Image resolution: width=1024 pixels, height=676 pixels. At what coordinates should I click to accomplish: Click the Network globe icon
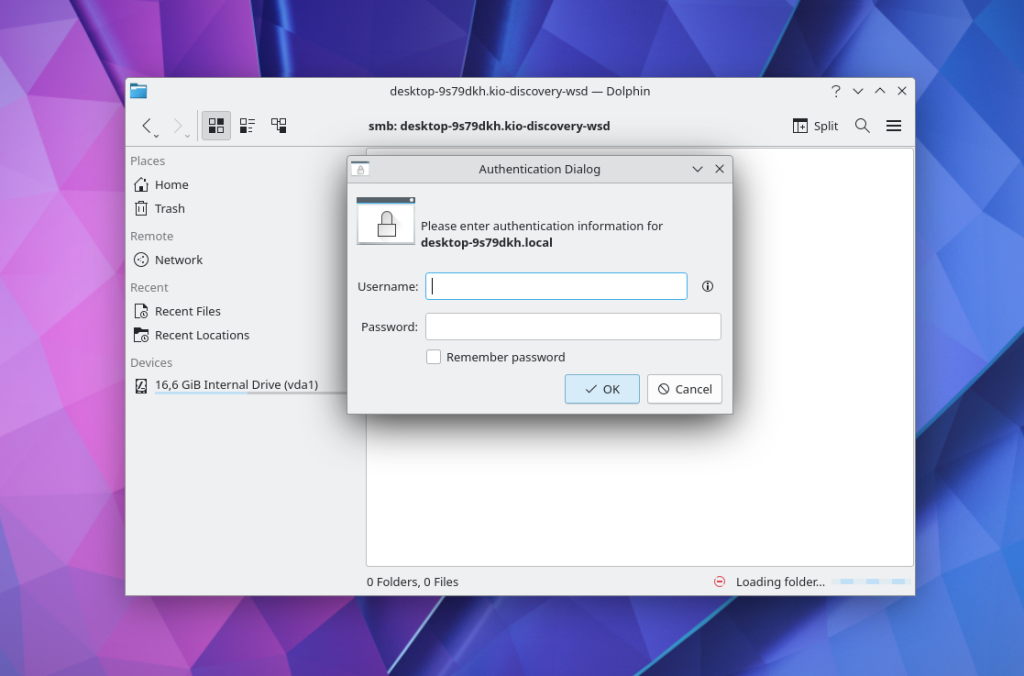(x=141, y=260)
